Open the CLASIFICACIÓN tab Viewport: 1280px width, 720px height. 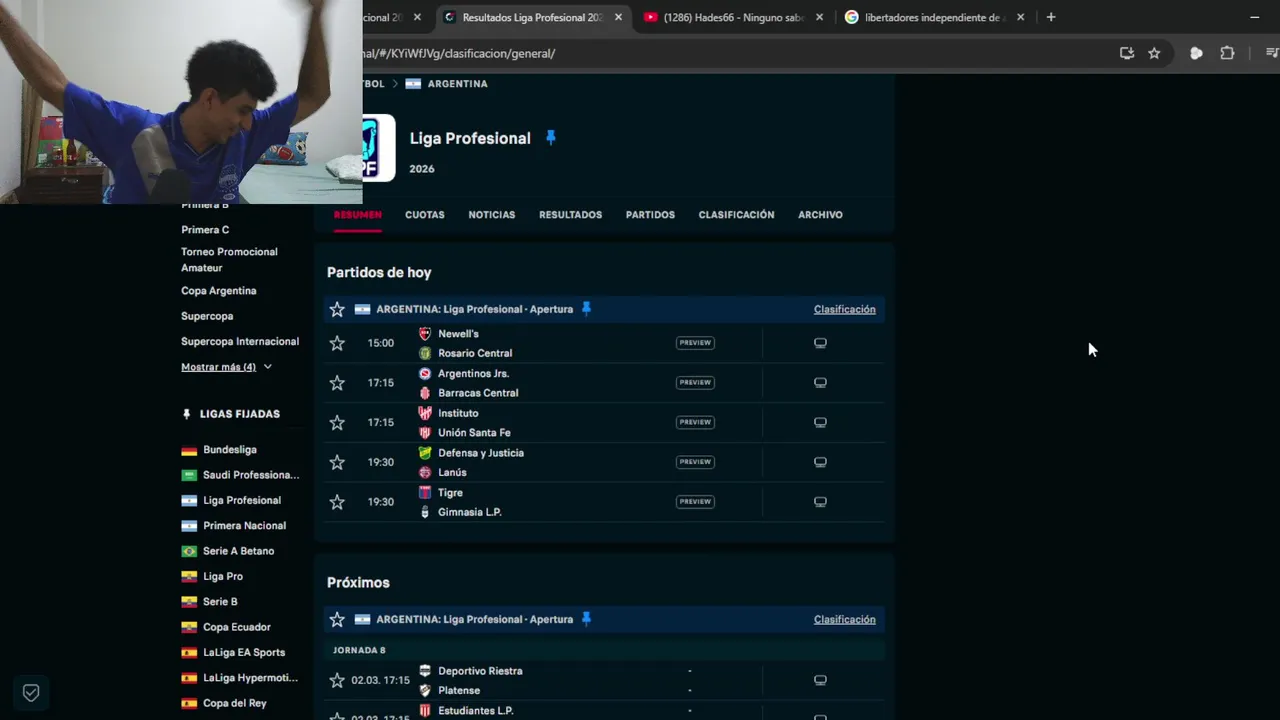(x=736, y=215)
